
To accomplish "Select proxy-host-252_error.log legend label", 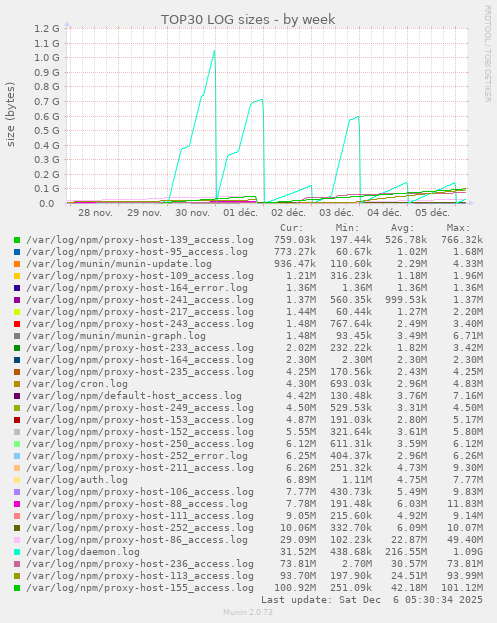I will (x=137, y=456).
